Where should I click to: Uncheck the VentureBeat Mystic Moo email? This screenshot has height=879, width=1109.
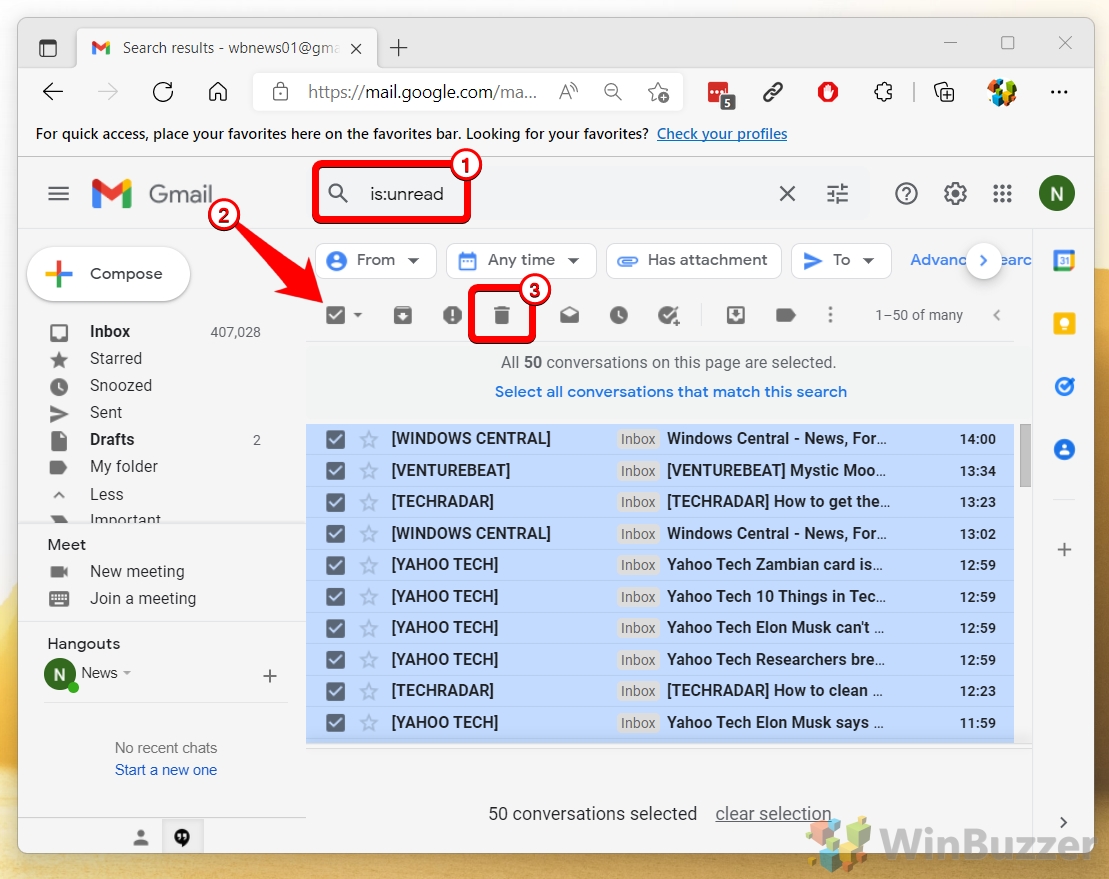tap(335, 471)
